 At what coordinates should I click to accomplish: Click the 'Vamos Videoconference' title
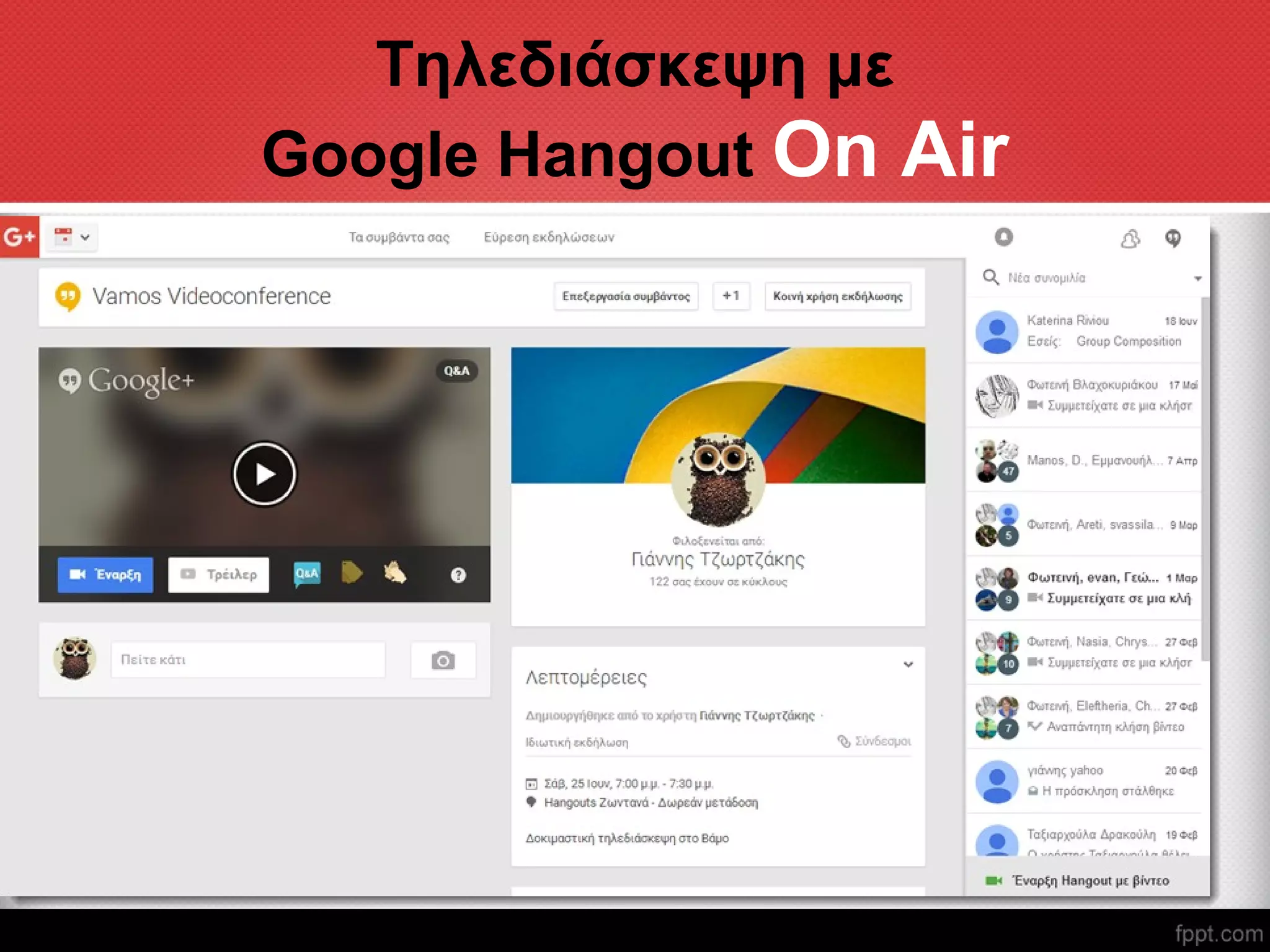coord(211,296)
